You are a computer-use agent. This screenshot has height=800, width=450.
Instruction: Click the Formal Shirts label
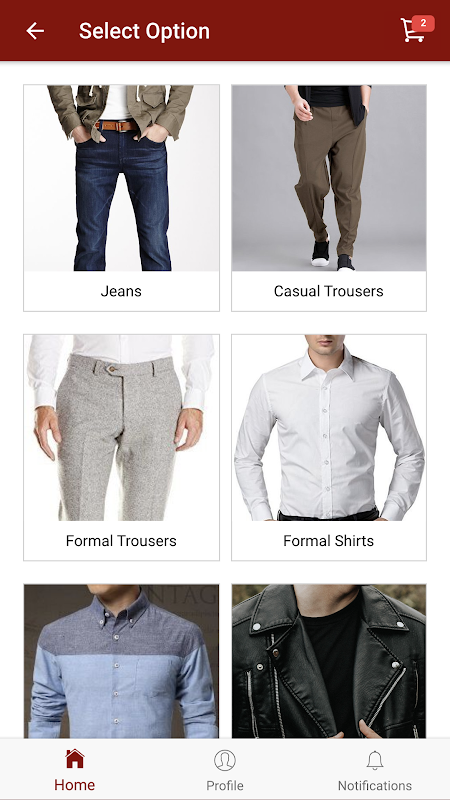tap(329, 541)
